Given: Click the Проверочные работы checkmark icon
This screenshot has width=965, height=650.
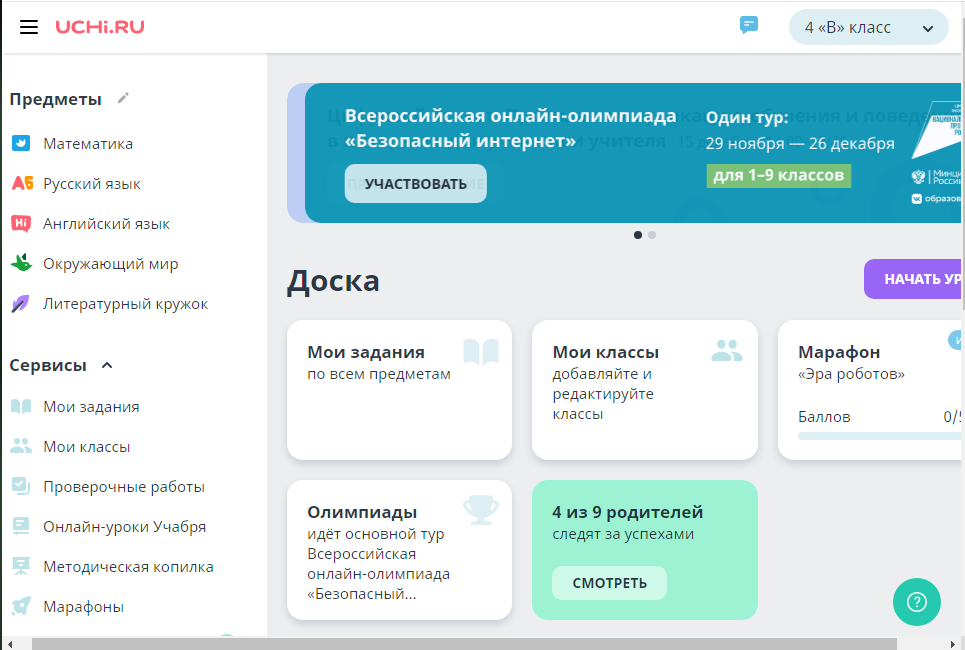Looking at the screenshot, I should coord(21,486).
